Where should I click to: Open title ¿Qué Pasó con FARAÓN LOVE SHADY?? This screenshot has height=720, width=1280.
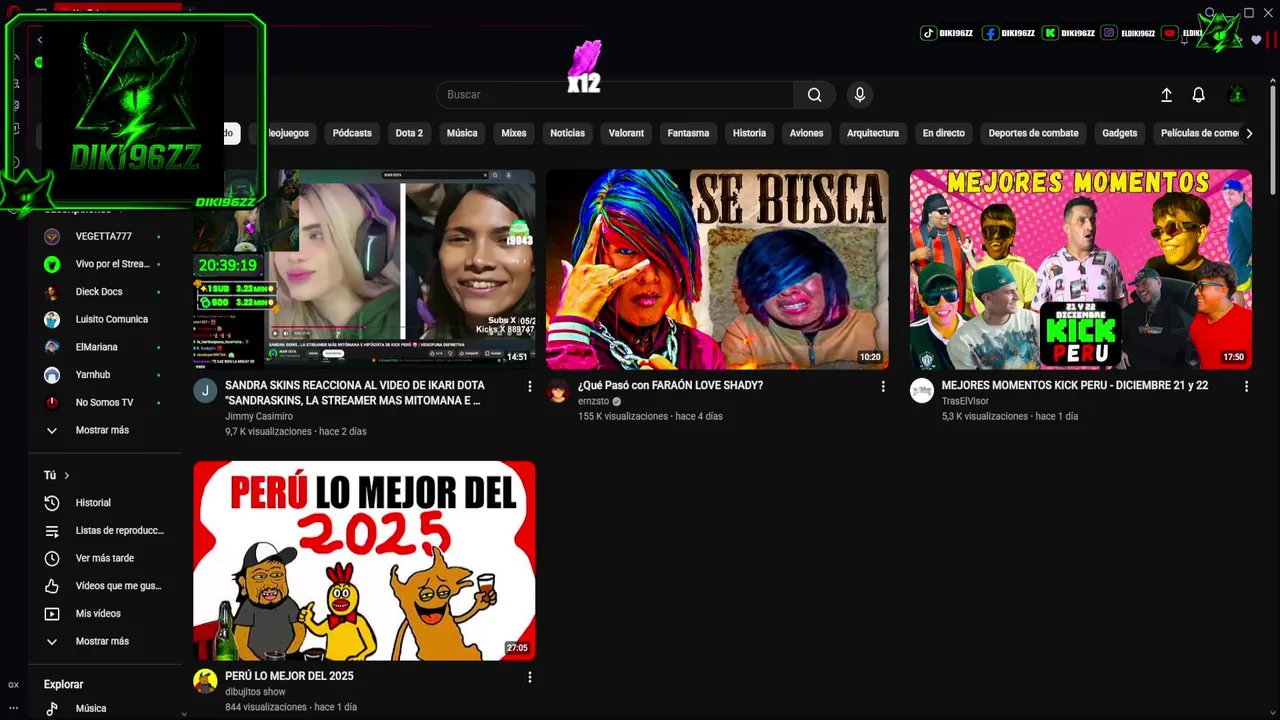coord(670,385)
